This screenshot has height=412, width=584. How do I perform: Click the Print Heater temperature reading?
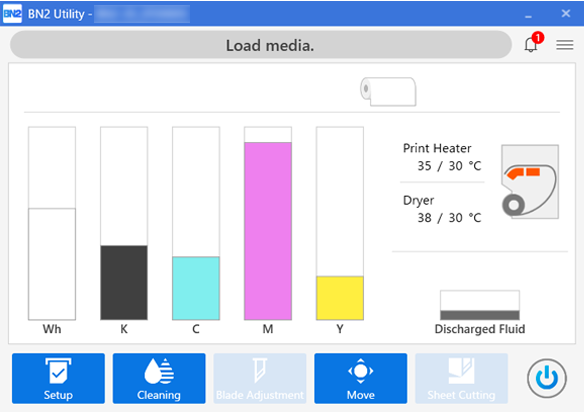pos(449,165)
